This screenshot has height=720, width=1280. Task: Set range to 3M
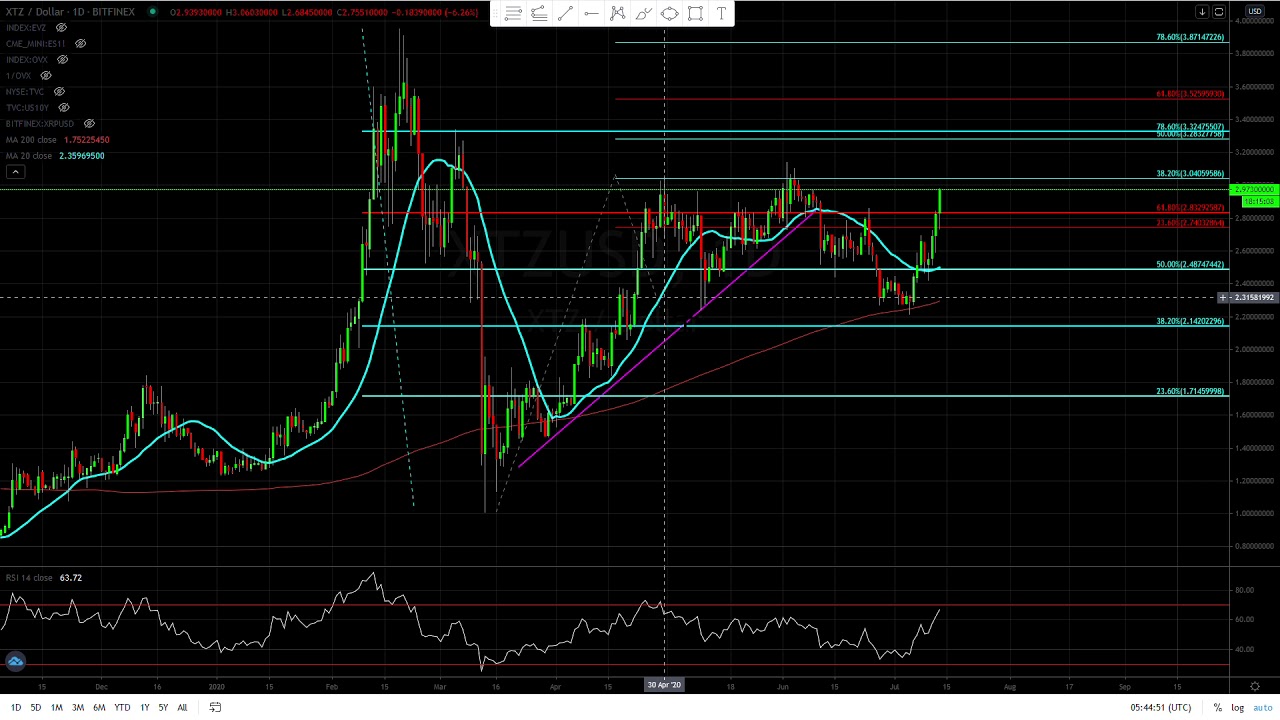pos(77,707)
